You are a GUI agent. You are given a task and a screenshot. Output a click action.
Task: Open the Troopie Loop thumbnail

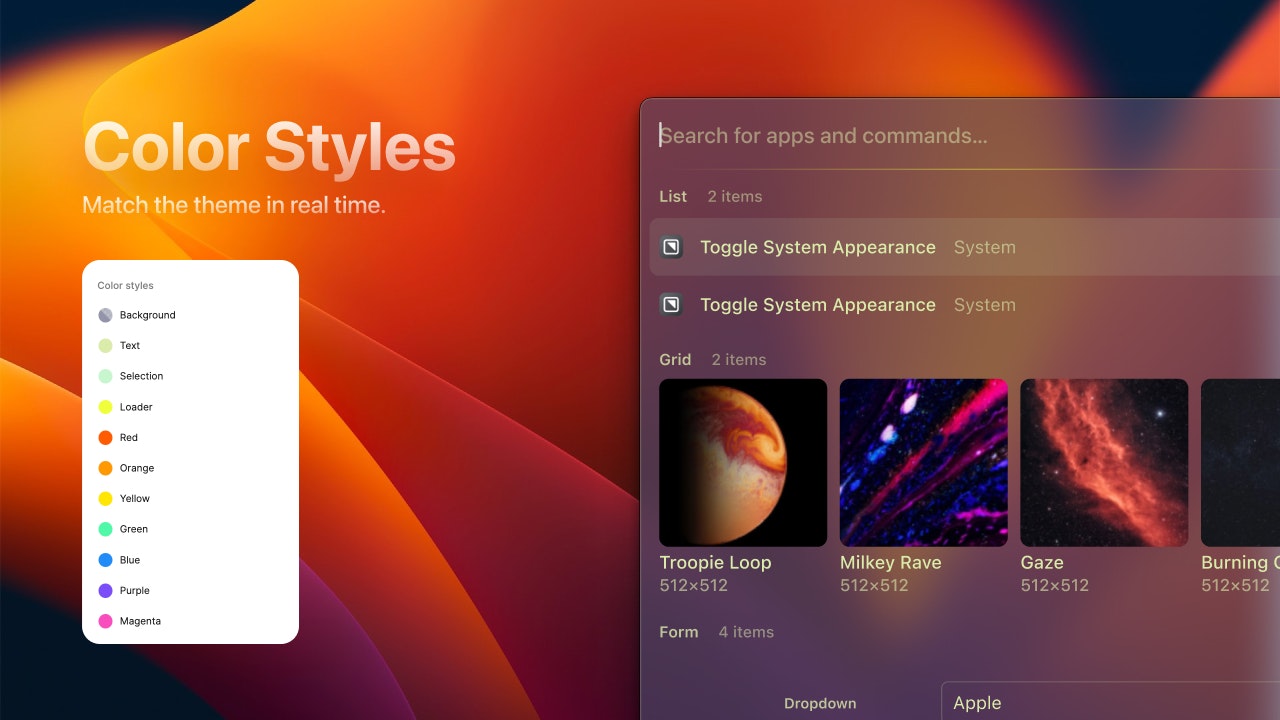[743, 462]
